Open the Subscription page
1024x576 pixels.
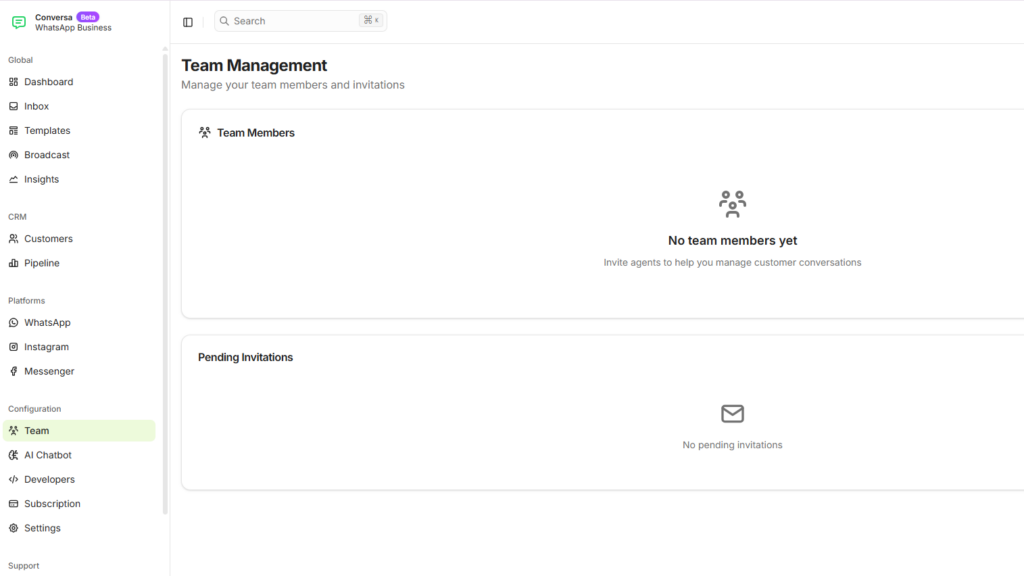(52, 504)
